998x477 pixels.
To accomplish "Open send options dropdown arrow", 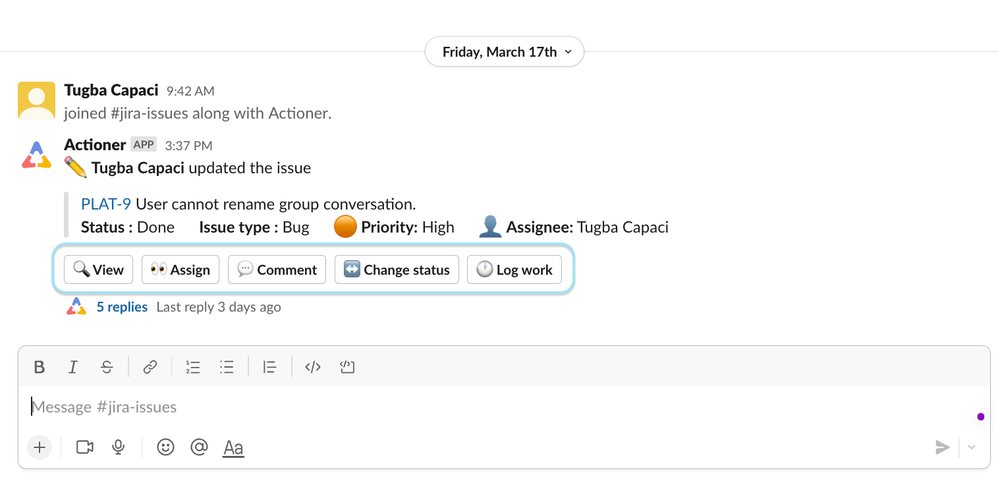I will coord(971,448).
